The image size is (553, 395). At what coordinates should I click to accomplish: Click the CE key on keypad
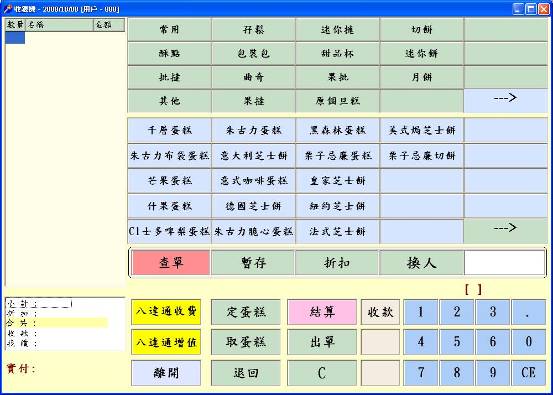point(528,373)
